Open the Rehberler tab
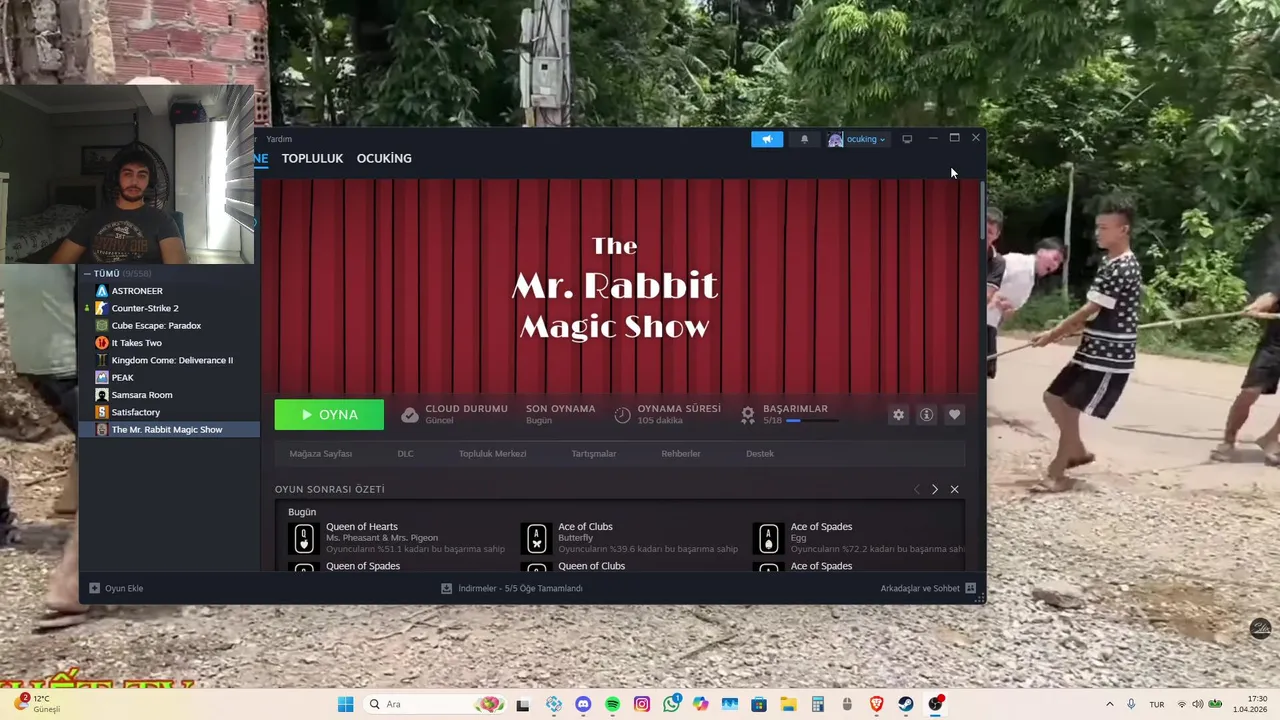Viewport: 1280px width, 720px height. 681,454
